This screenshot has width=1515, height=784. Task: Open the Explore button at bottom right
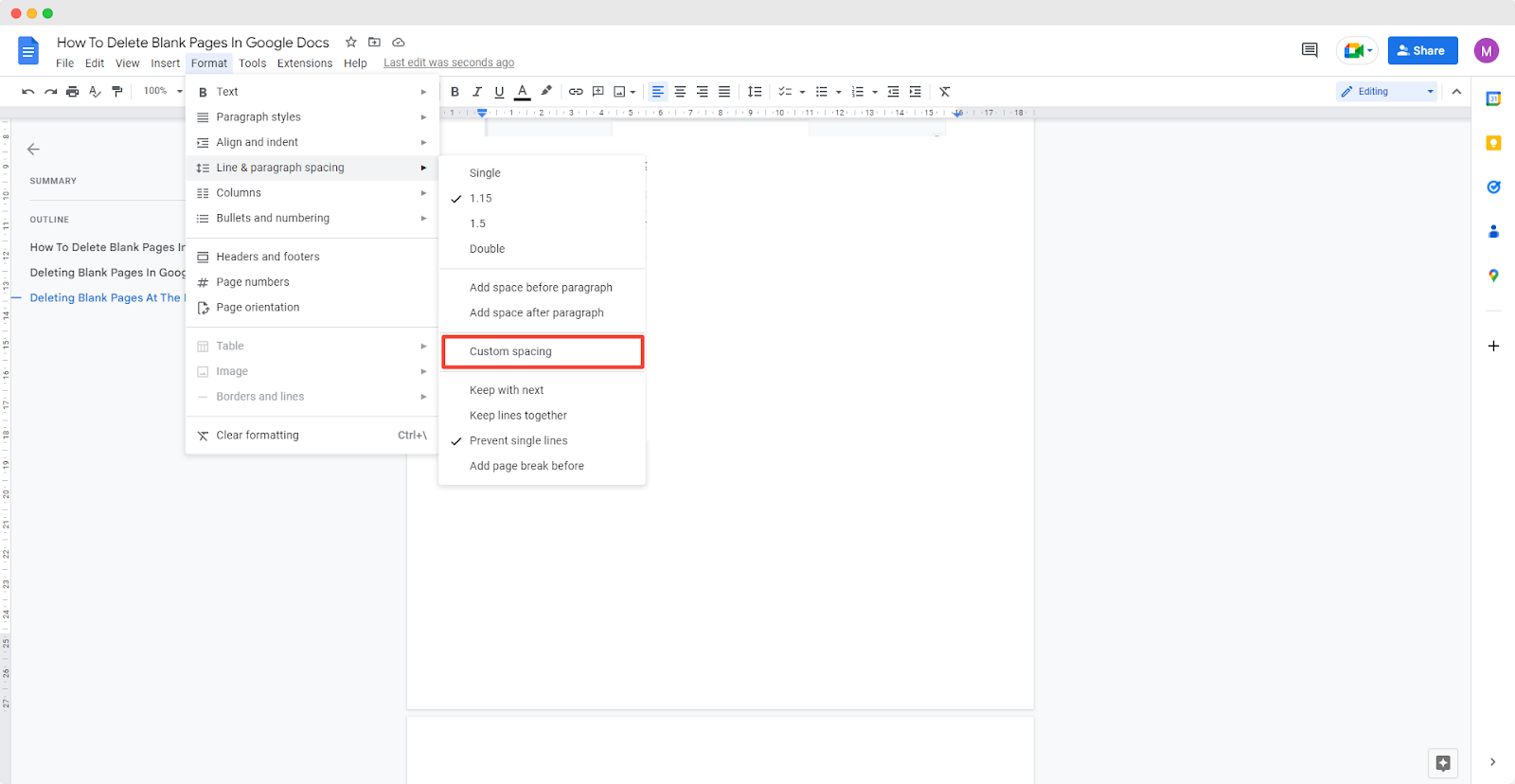pyautogui.click(x=1443, y=763)
